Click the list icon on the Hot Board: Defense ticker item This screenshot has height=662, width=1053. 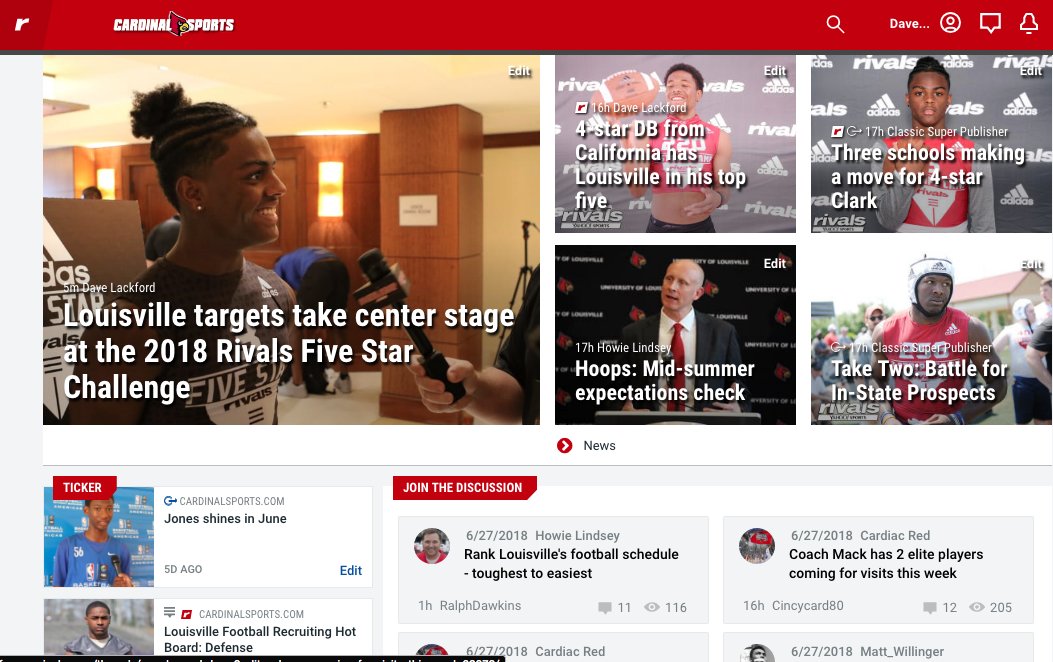coord(169,612)
